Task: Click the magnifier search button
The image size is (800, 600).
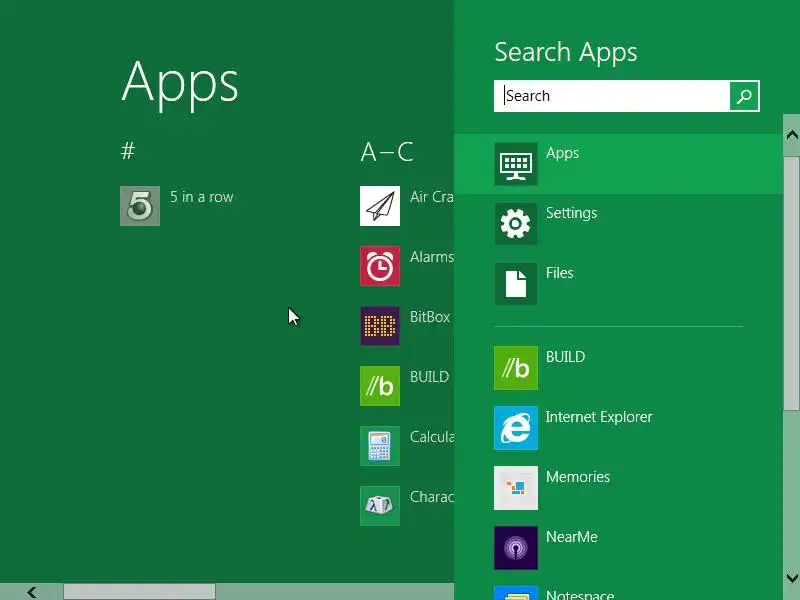Action: click(x=744, y=96)
